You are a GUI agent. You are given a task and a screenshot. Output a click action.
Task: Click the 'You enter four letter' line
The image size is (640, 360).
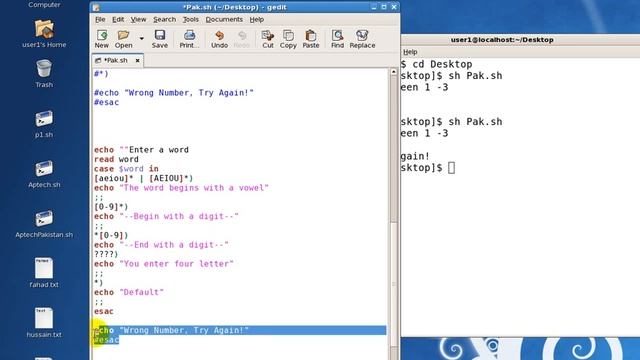pos(164,264)
